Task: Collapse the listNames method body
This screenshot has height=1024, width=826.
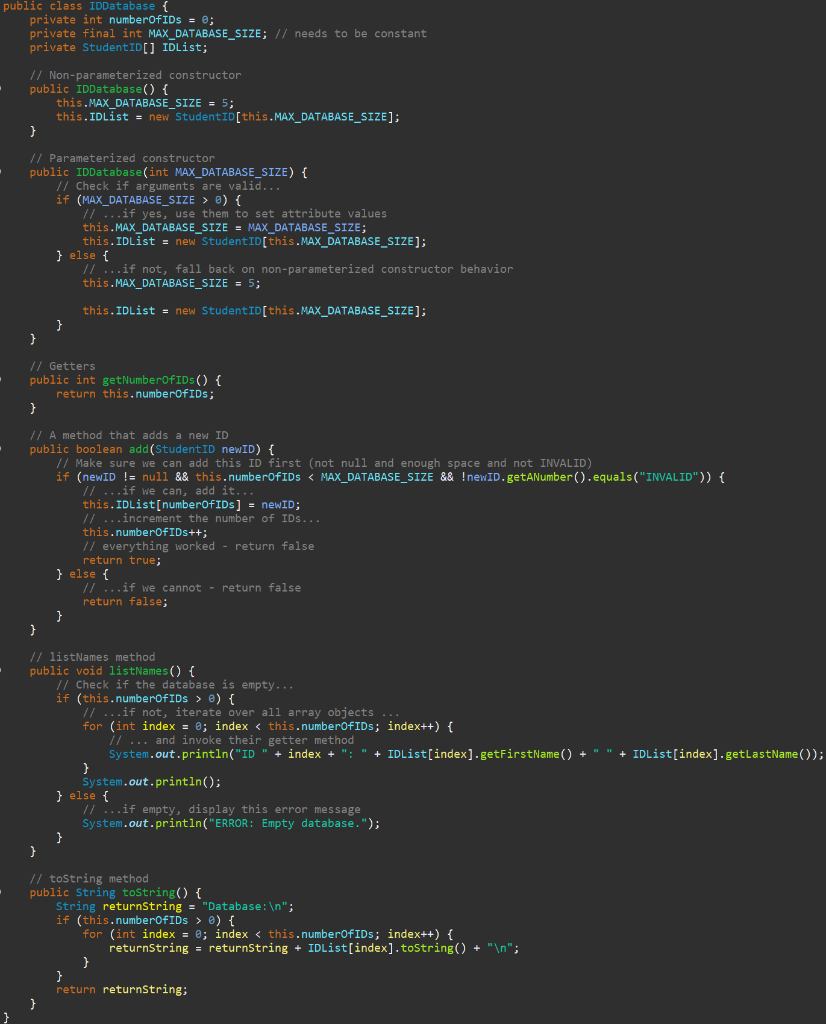Action: [x=5, y=671]
